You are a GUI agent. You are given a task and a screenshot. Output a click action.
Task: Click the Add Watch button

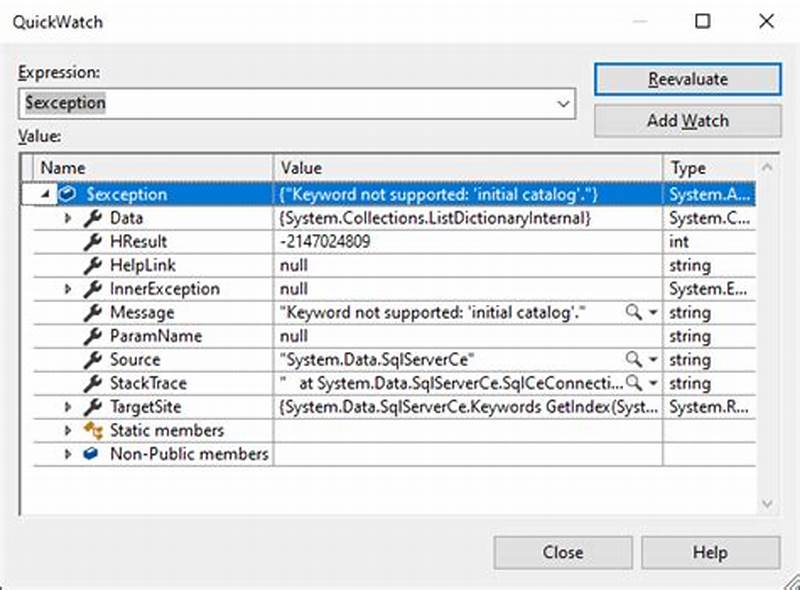(x=687, y=120)
